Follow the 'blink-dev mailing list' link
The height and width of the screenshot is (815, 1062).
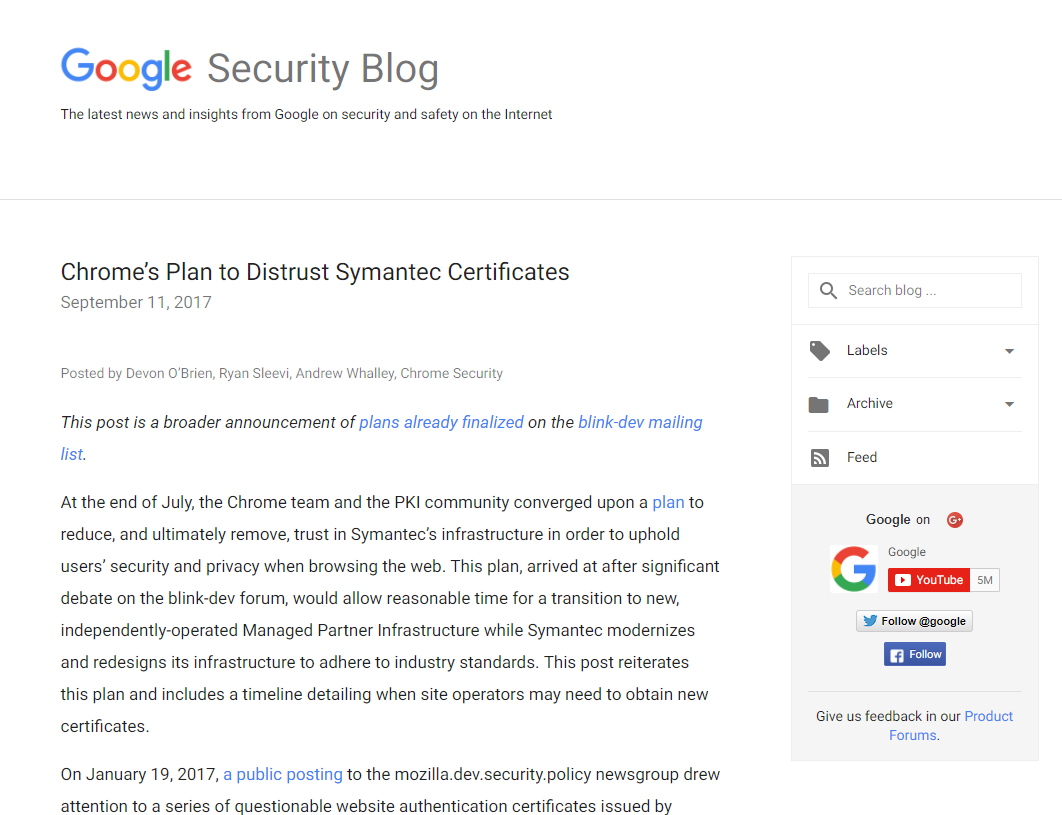coord(640,422)
